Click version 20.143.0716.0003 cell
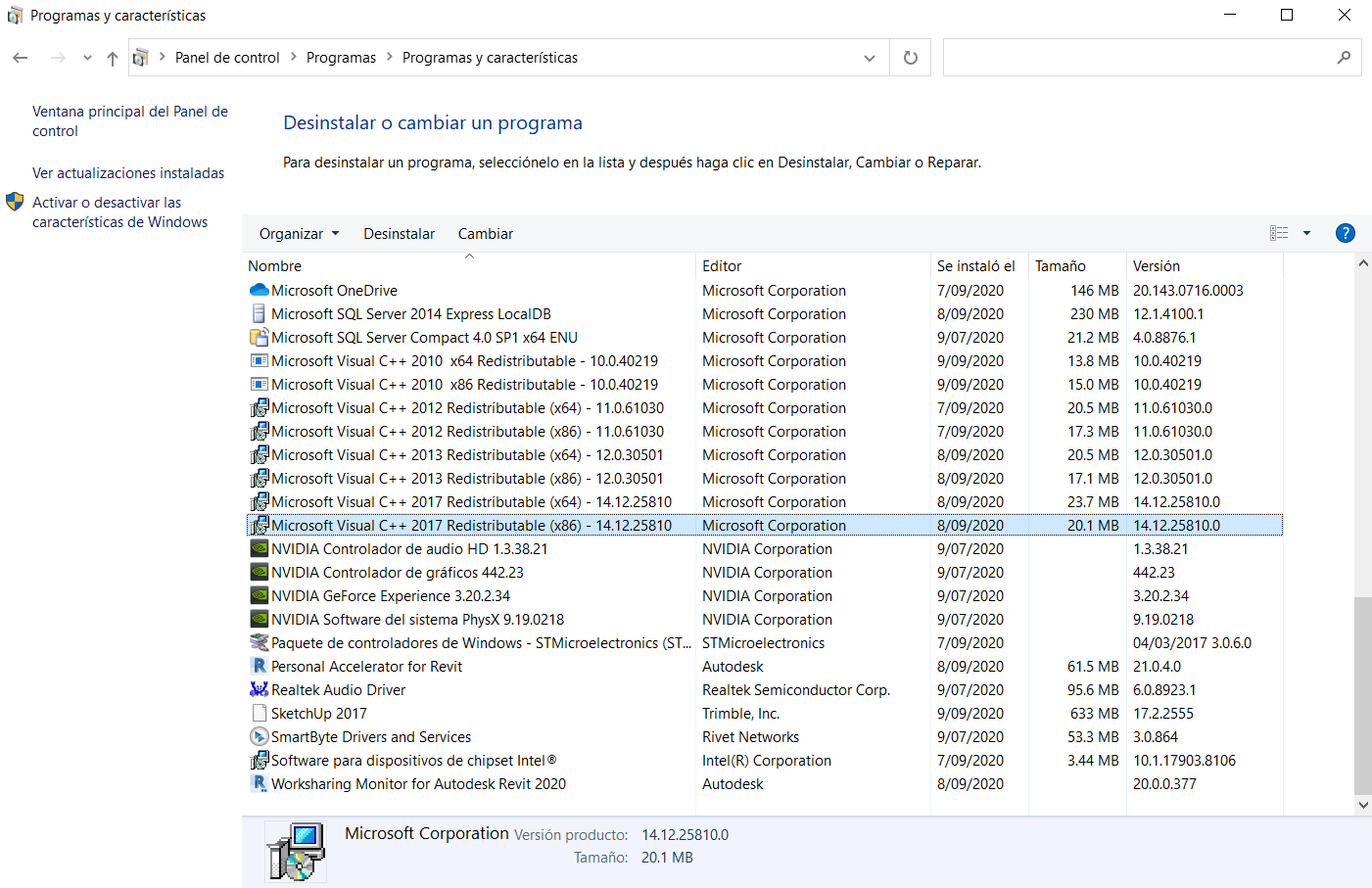Screen dimensions: 1372x888 [1188, 291]
